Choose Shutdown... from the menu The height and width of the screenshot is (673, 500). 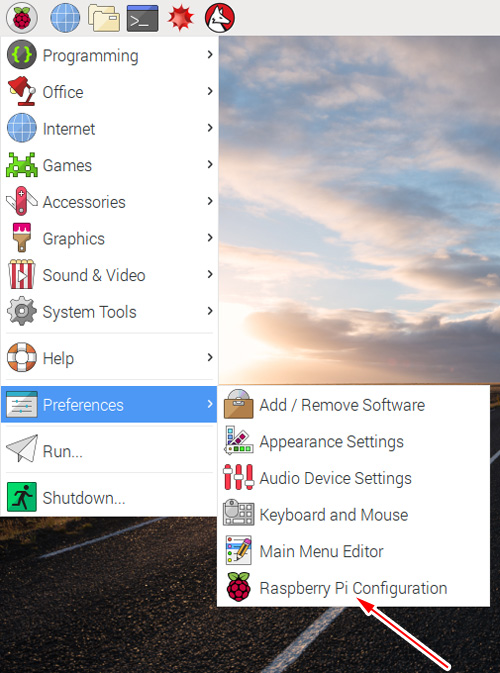[109, 497]
